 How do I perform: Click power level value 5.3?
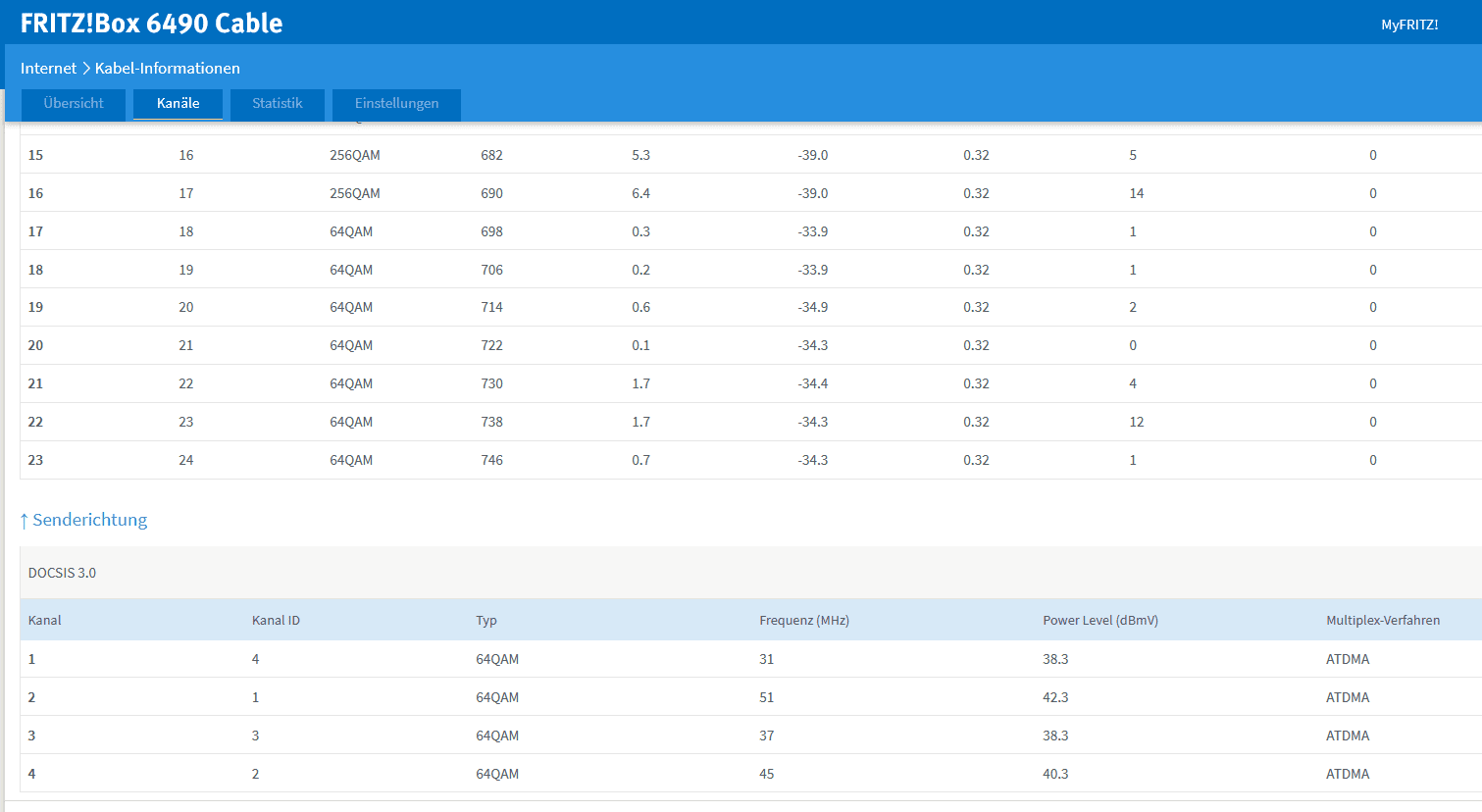tap(640, 155)
